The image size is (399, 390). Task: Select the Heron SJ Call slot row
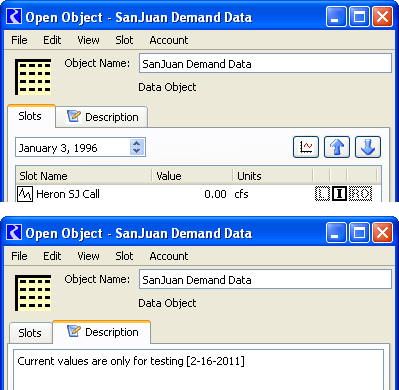point(198,194)
